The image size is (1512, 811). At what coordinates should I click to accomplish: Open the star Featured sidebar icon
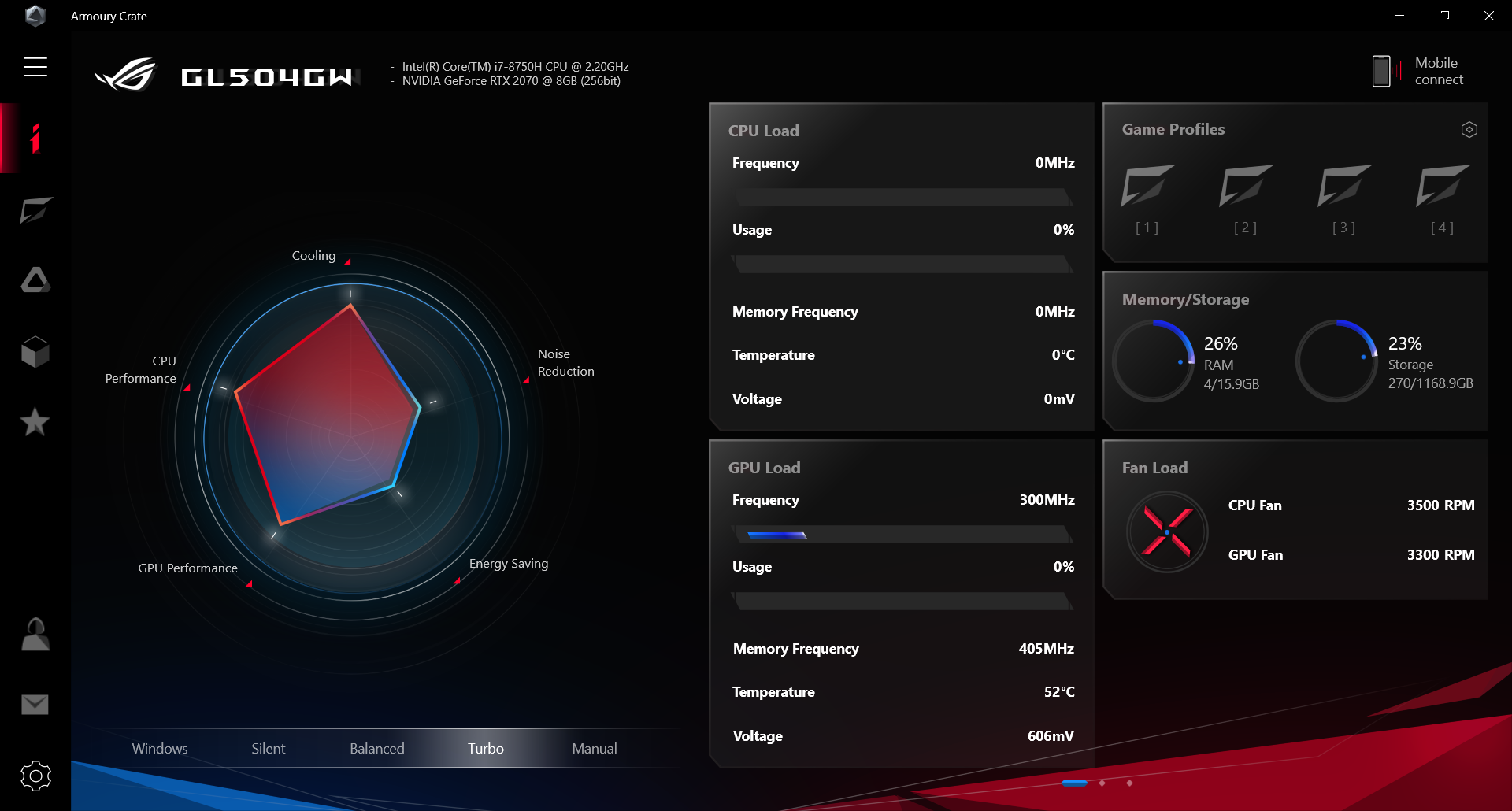(x=35, y=422)
